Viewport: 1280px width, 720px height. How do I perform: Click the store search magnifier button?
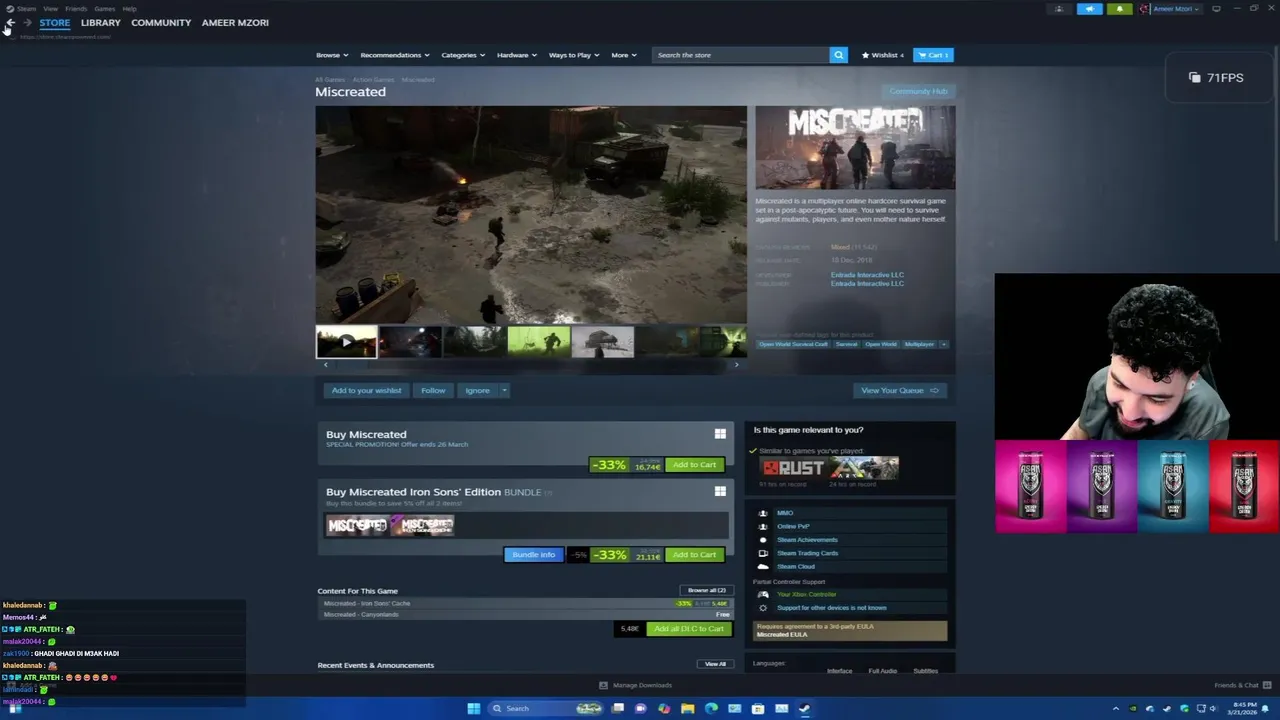tap(839, 55)
